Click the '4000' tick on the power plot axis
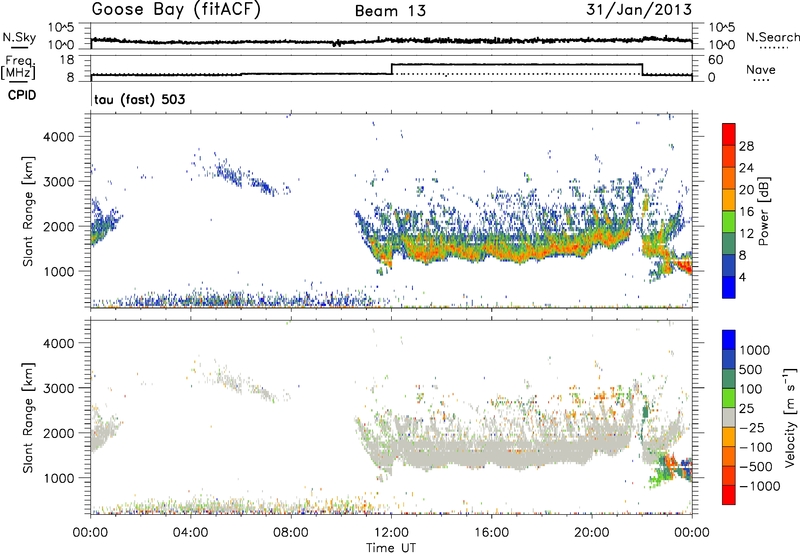 click(x=58, y=137)
